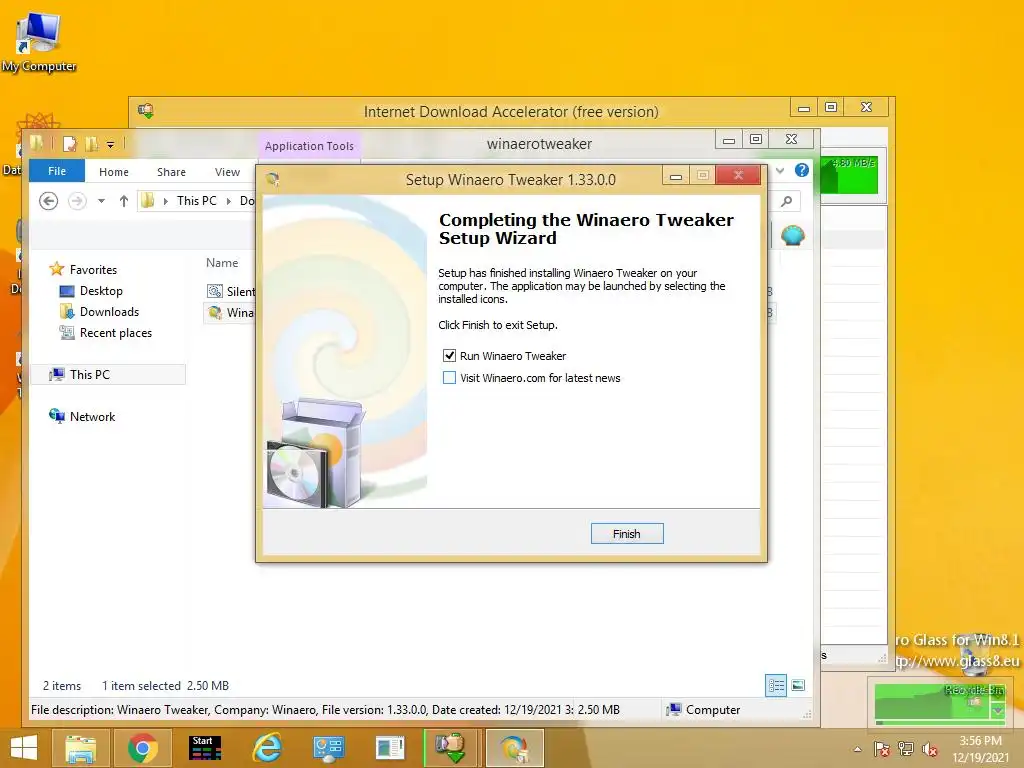Viewport: 1024px width, 768px height.
Task: Open Explorer Help question mark icon
Action: [802, 171]
